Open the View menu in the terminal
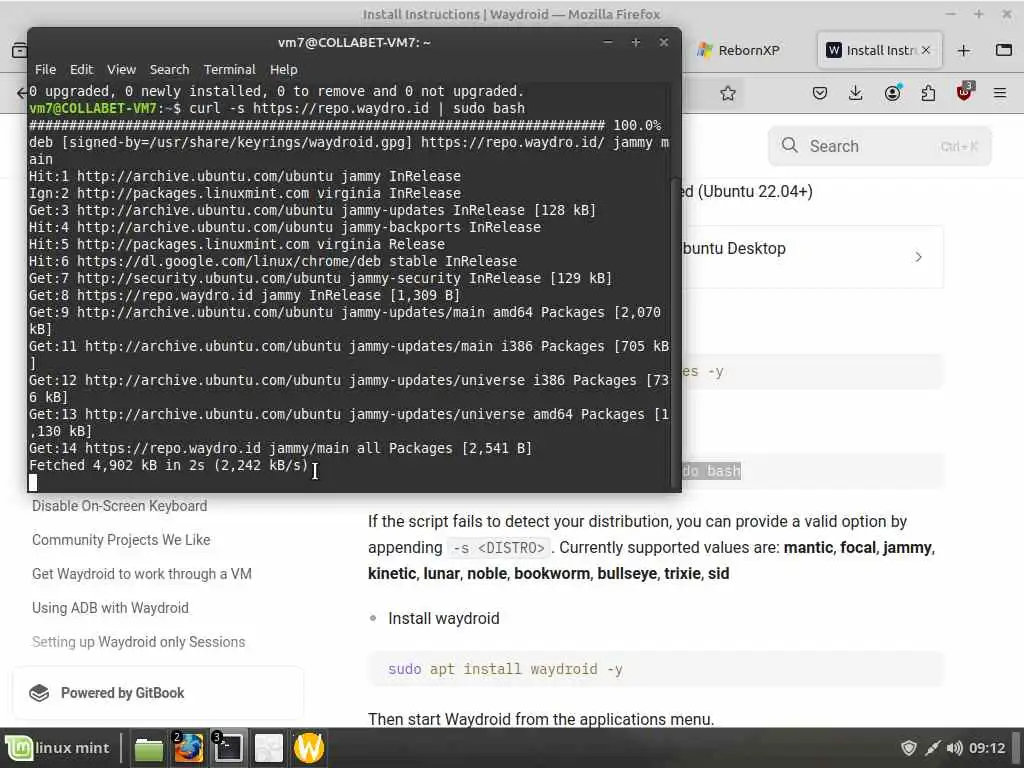This screenshot has width=1024, height=768. [121, 69]
